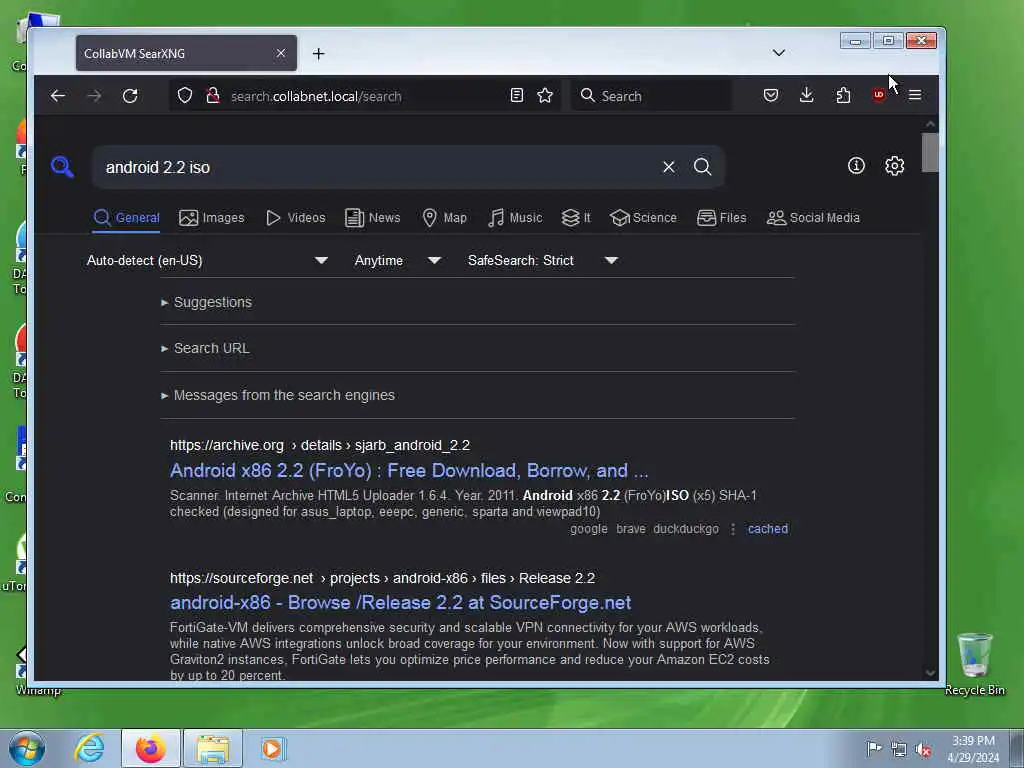Open the list all tabs chevron

coord(778,52)
